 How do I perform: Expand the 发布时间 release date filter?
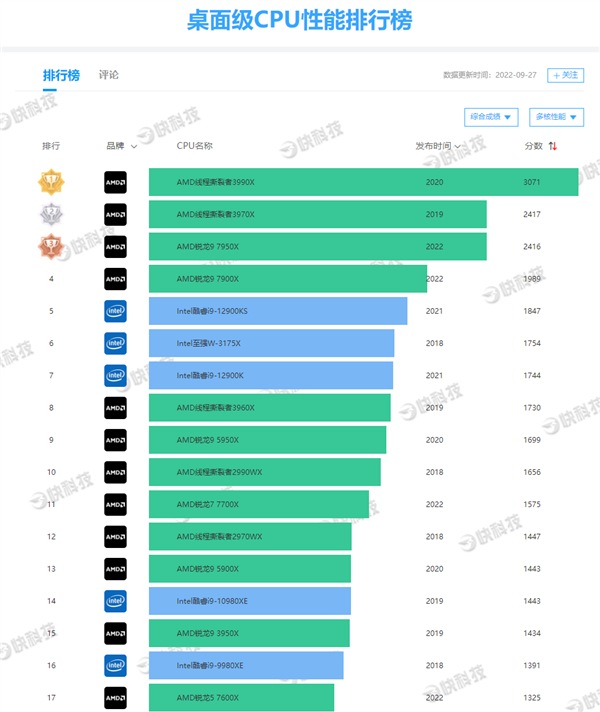pyautogui.click(x=438, y=146)
